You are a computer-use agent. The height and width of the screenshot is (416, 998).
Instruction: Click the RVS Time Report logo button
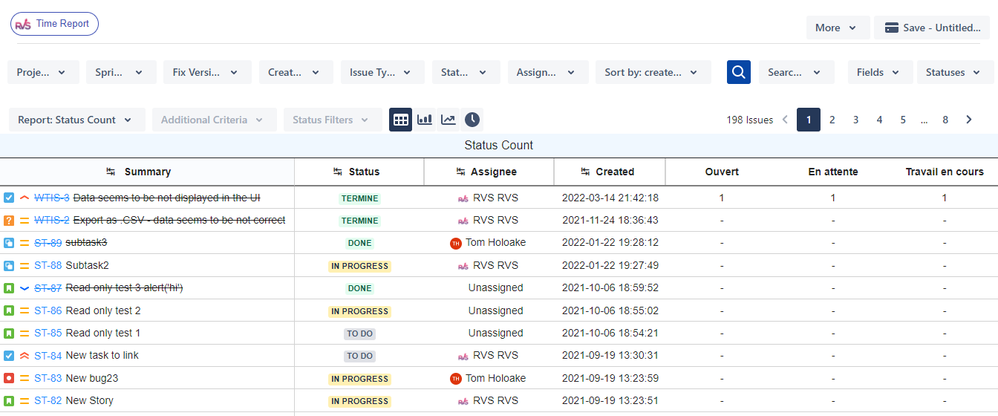click(54, 24)
